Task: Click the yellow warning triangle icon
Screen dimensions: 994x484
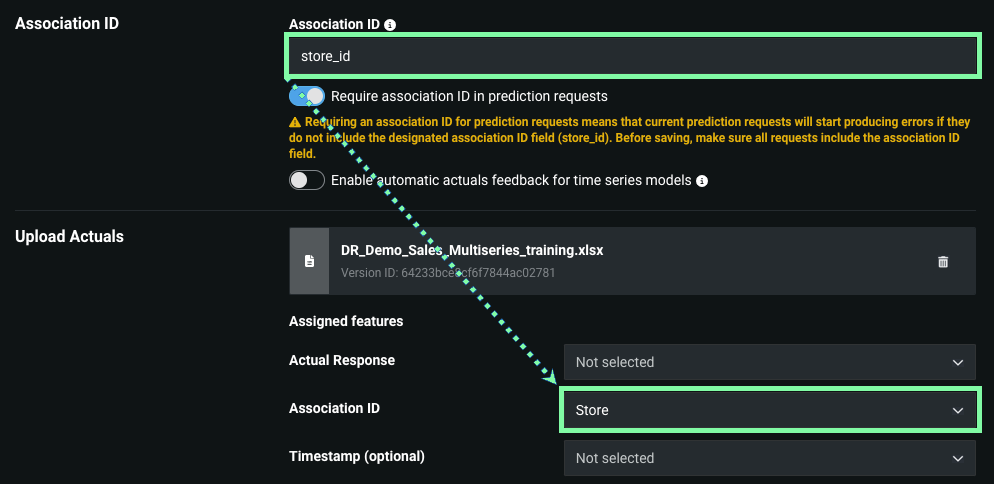Action: pos(294,122)
